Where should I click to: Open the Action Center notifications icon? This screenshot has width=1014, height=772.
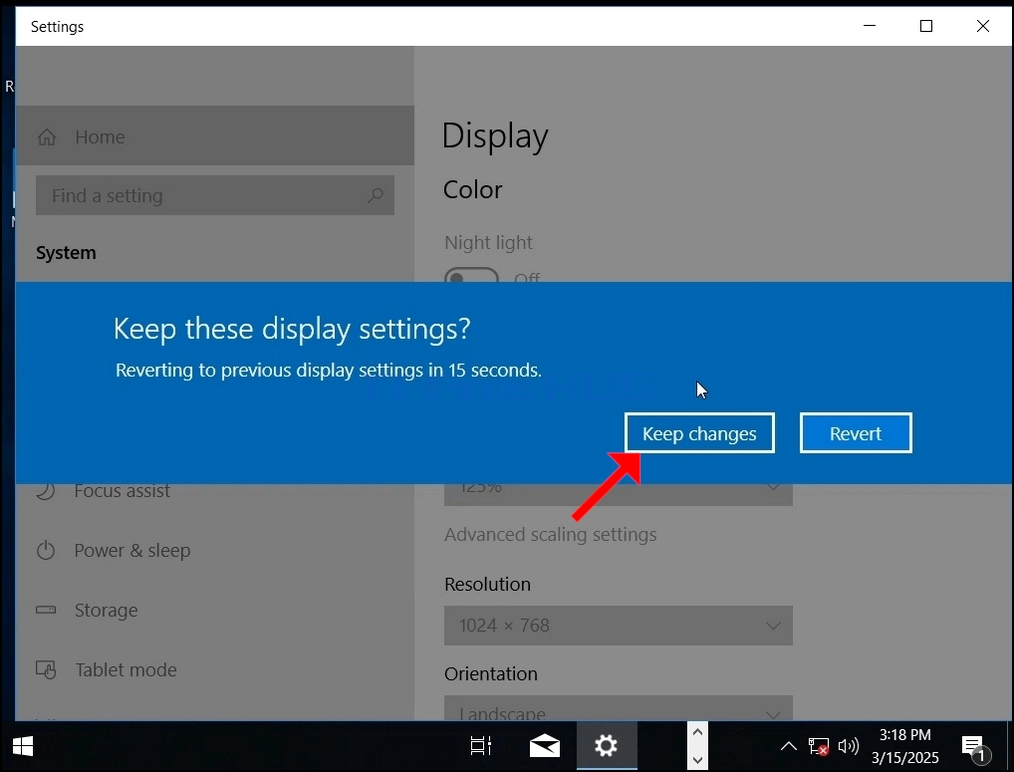click(x=975, y=747)
